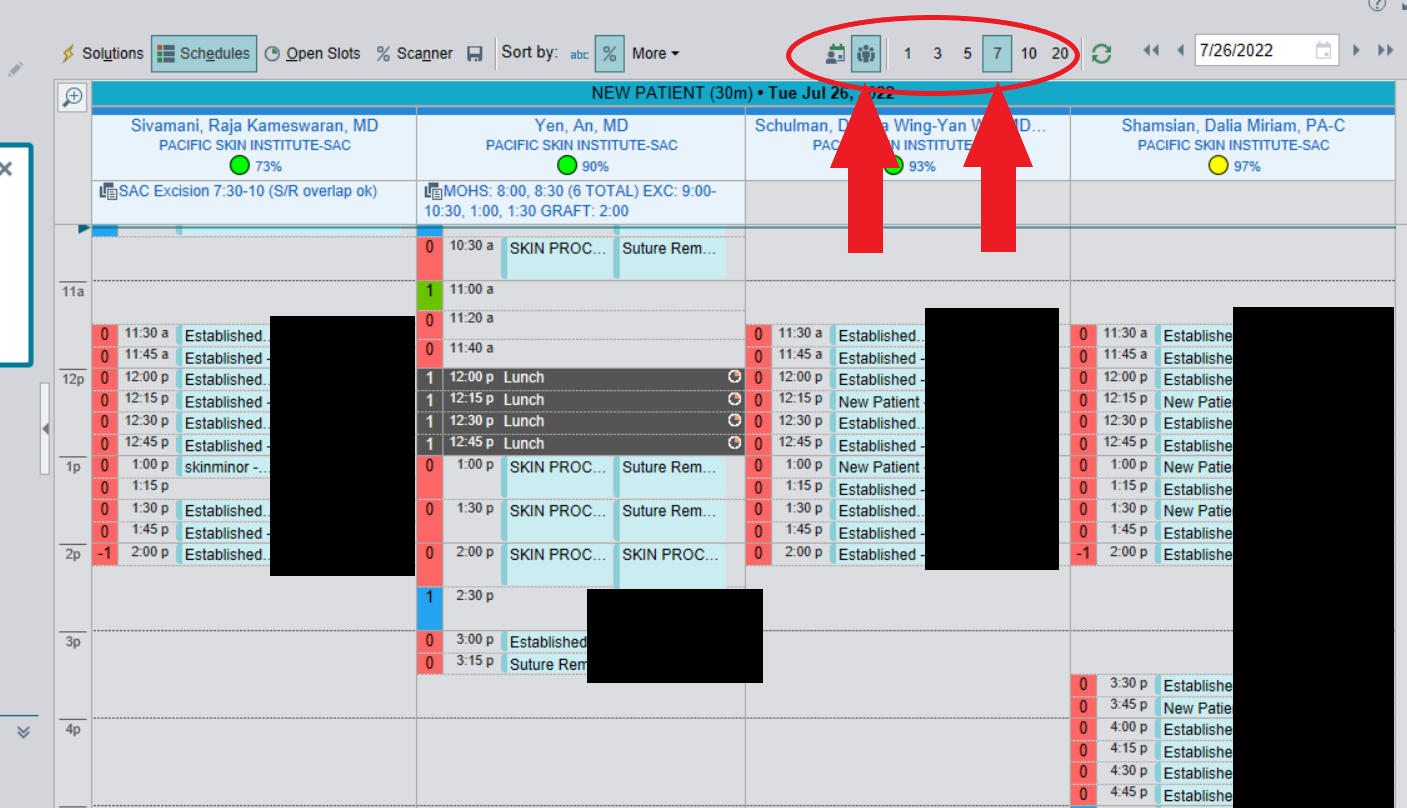Open the calendar picker in the date field
This screenshot has width=1407, height=808.
(x=1322, y=48)
